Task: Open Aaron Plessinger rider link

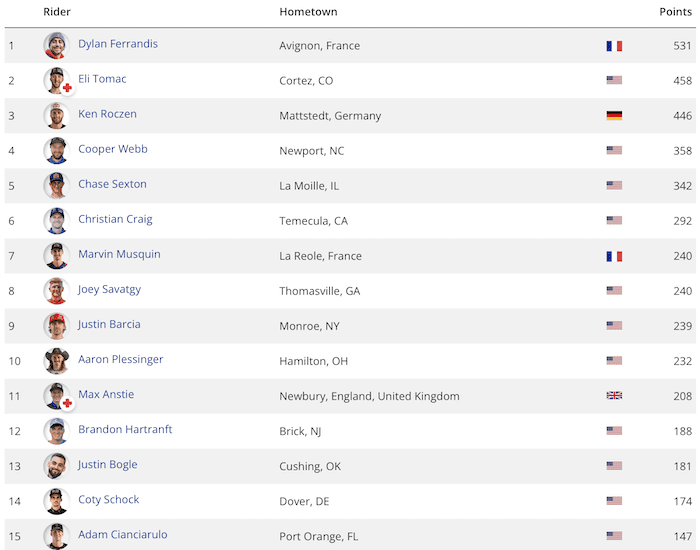Action: 121,359
